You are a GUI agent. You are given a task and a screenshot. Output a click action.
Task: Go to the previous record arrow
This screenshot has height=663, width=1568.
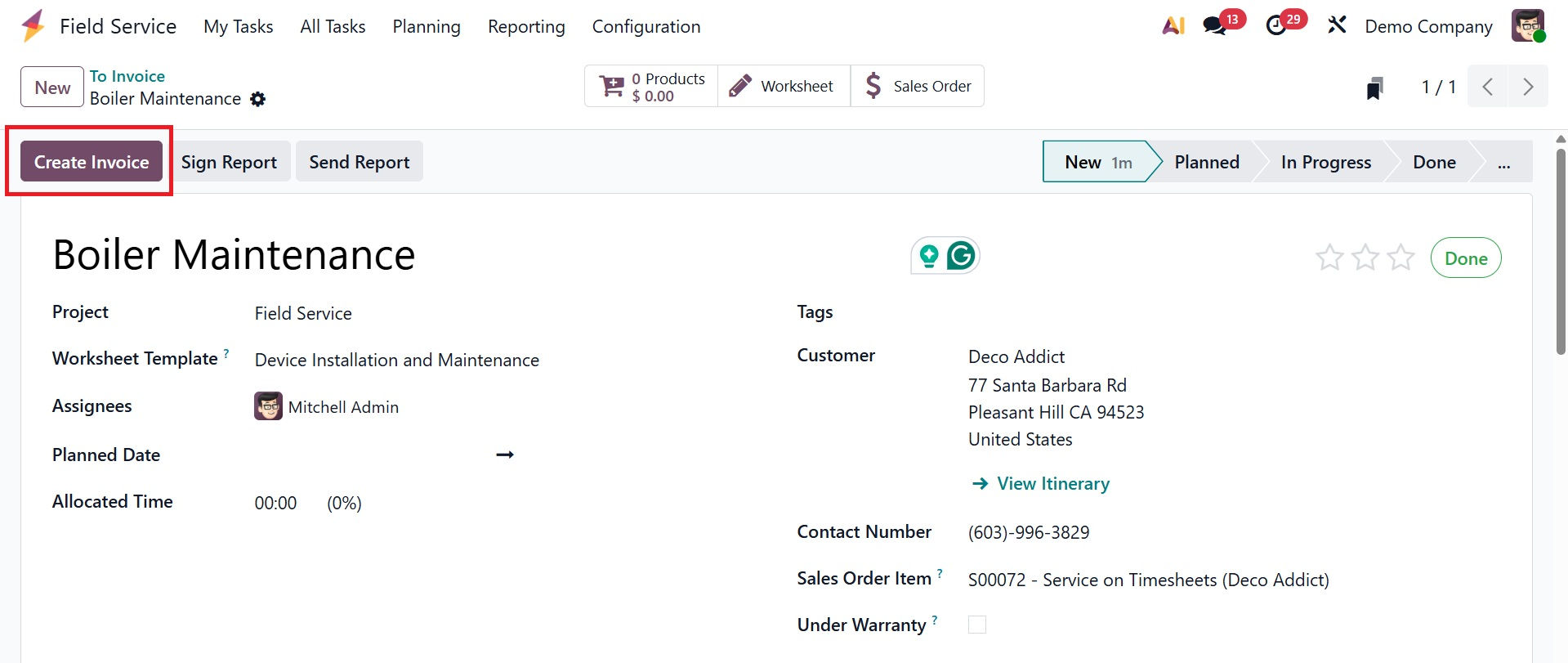pyautogui.click(x=1488, y=87)
